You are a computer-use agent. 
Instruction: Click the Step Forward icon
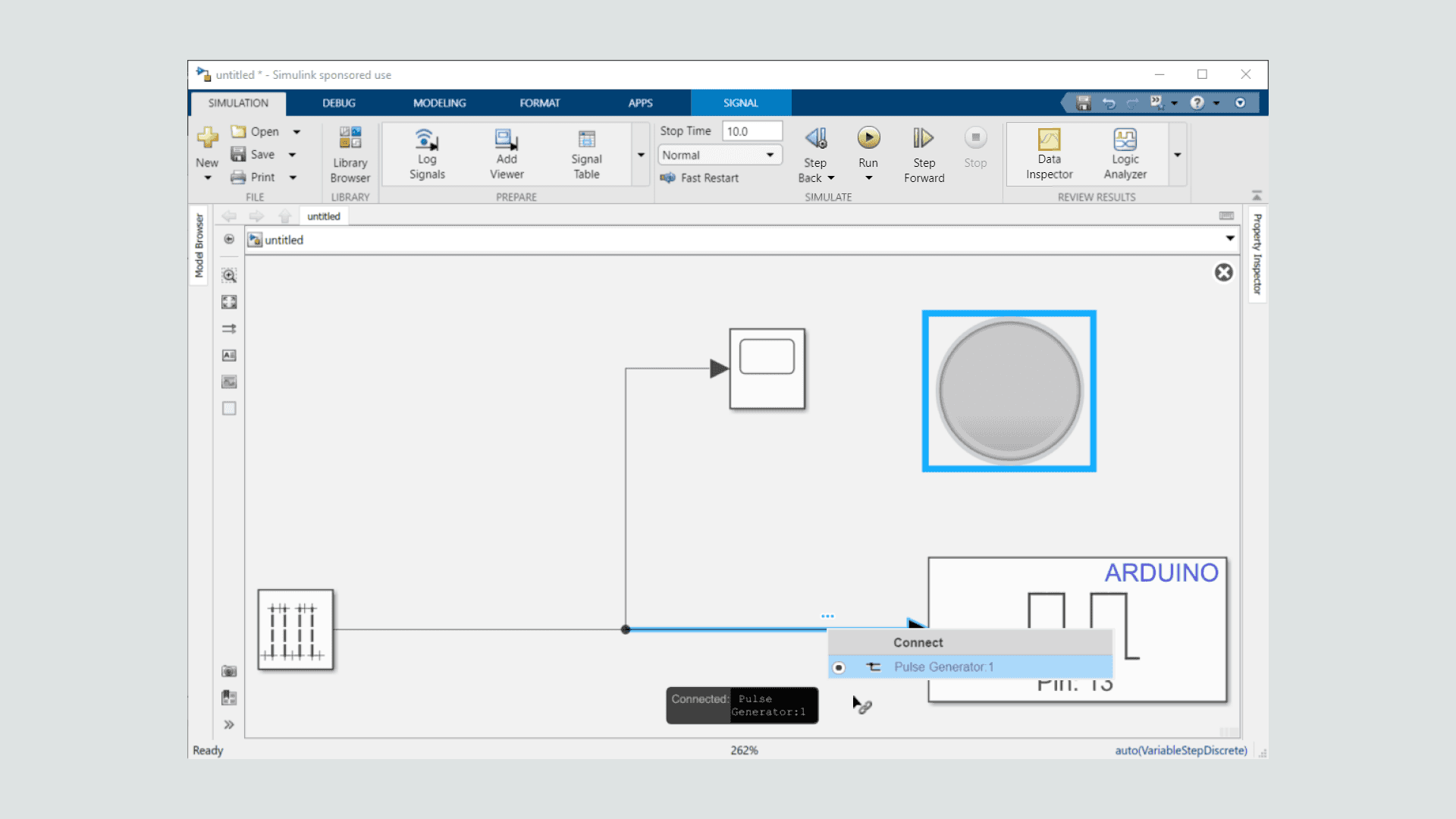(923, 138)
